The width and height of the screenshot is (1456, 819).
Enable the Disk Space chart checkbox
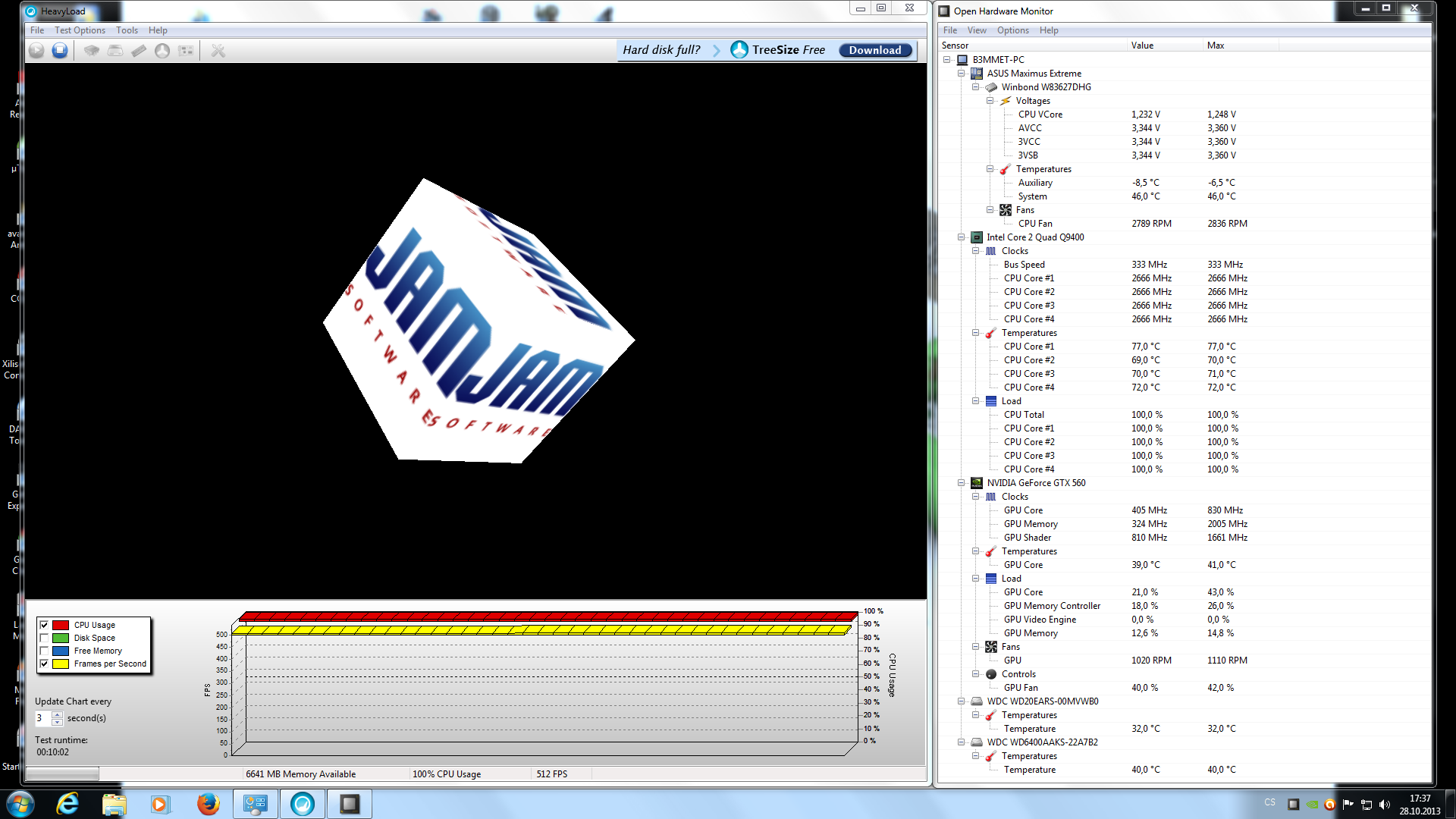(44, 638)
